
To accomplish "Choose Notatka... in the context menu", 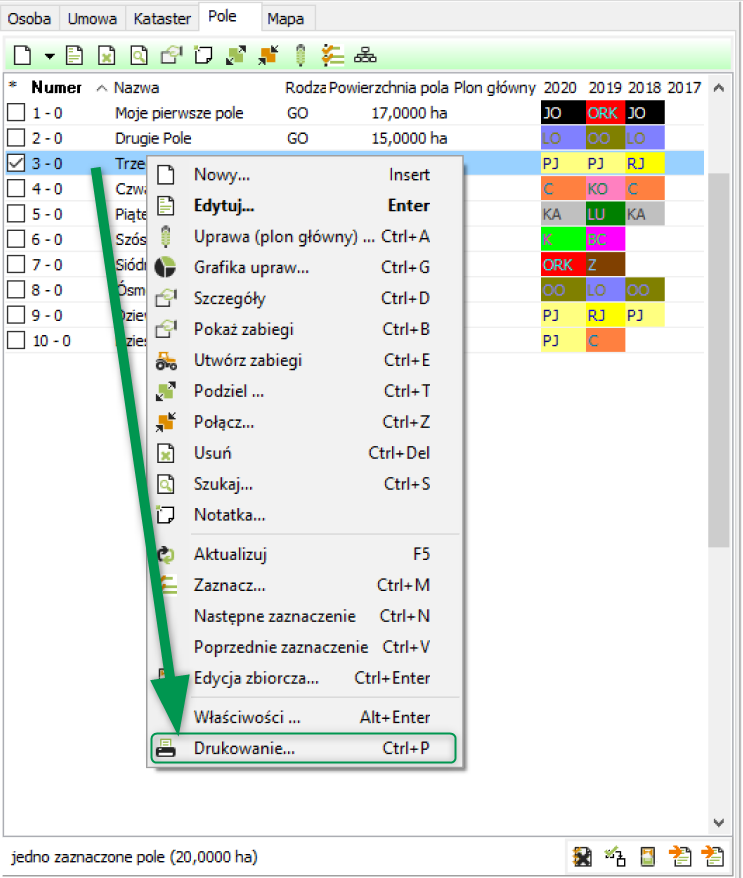I will click(x=305, y=515).
